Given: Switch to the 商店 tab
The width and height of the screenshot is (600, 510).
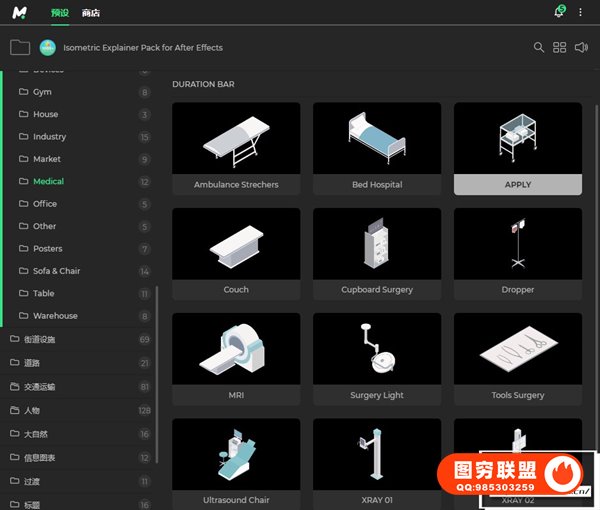Looking at the screenshot, I should 91,12.
